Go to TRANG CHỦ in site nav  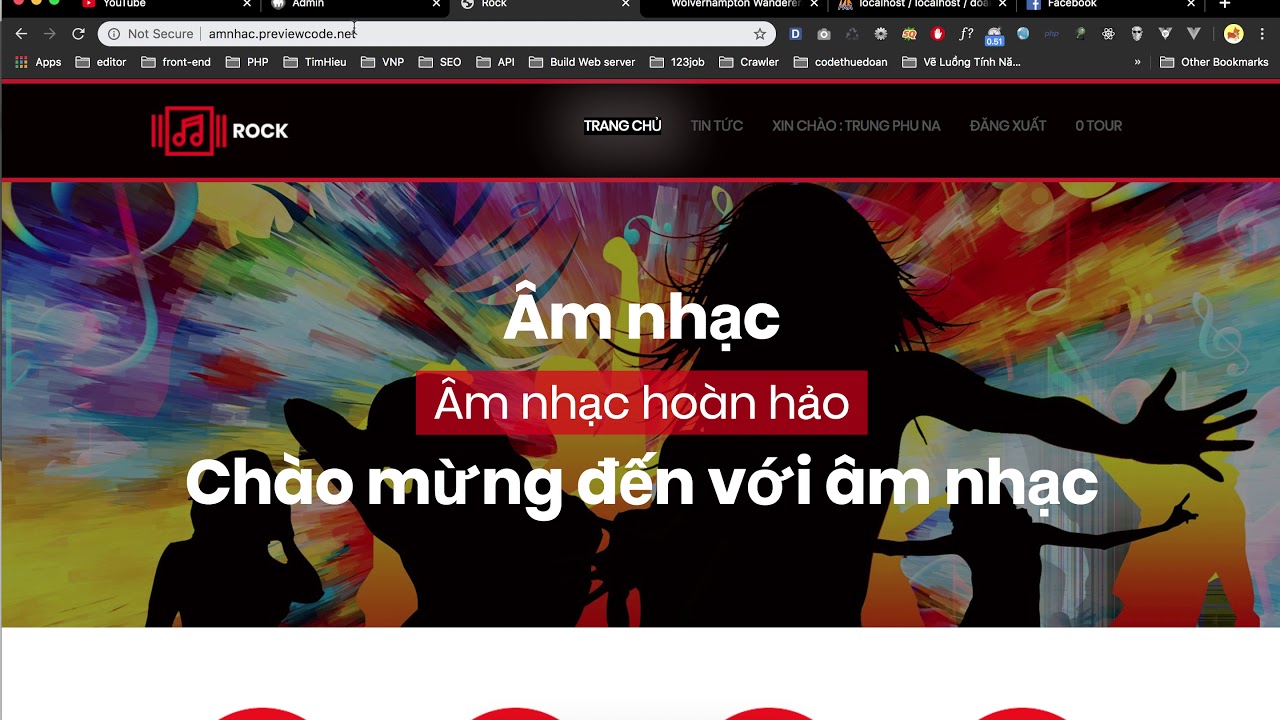tap(622, 126)
